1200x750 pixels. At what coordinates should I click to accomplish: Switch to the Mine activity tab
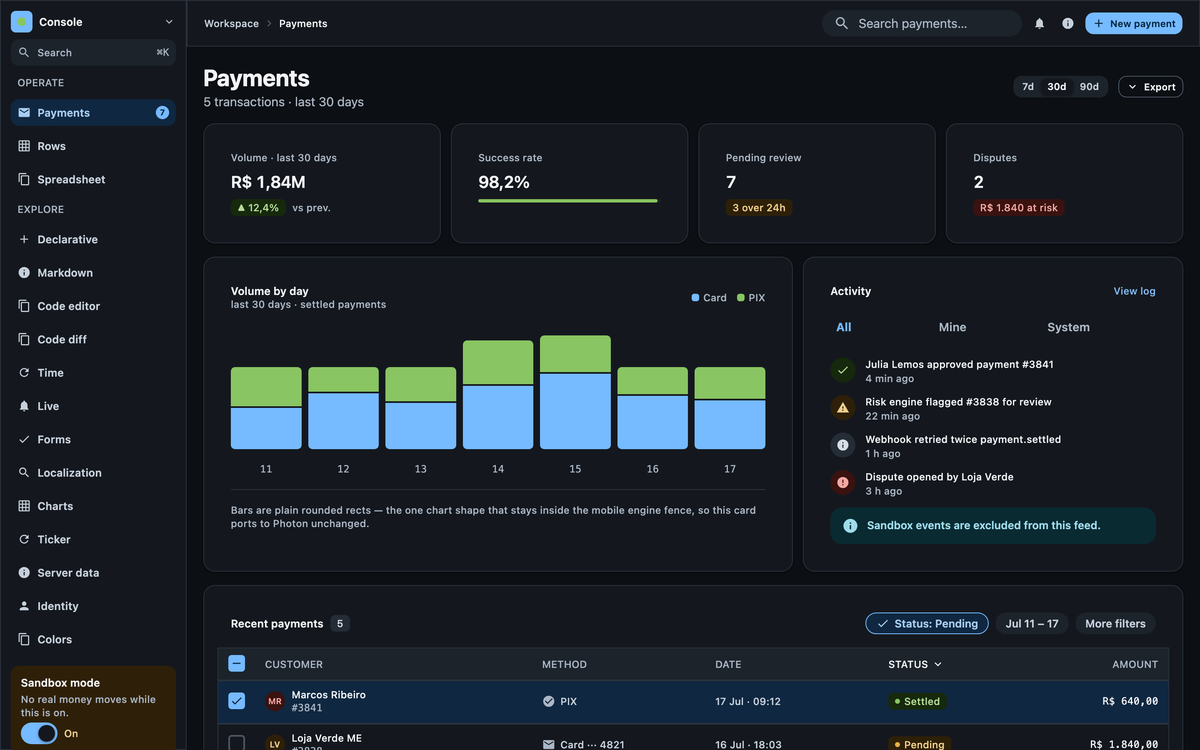pos(952,327)
